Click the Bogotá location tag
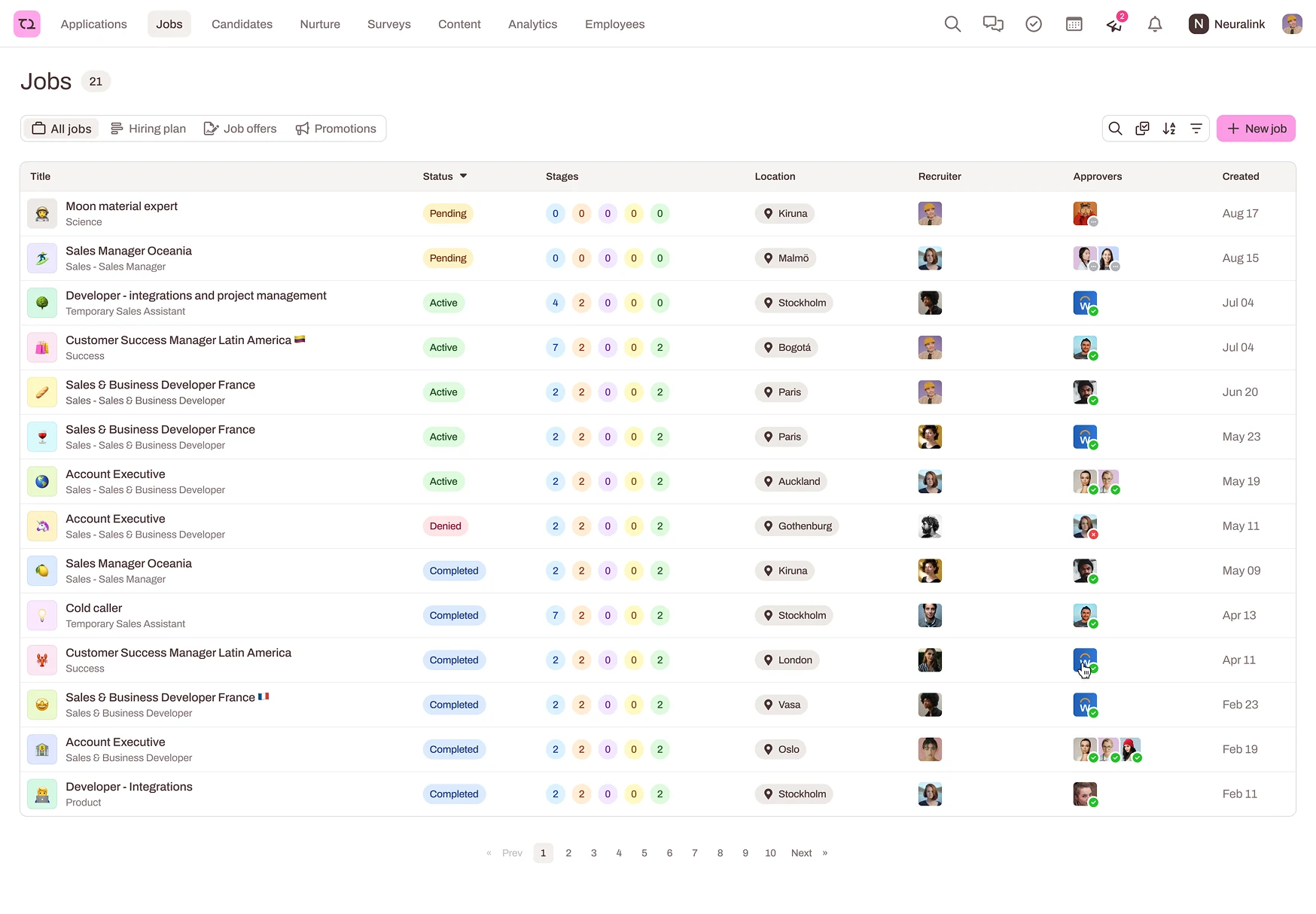Screen dimensions: 1316x914 [x=787, y=348]
